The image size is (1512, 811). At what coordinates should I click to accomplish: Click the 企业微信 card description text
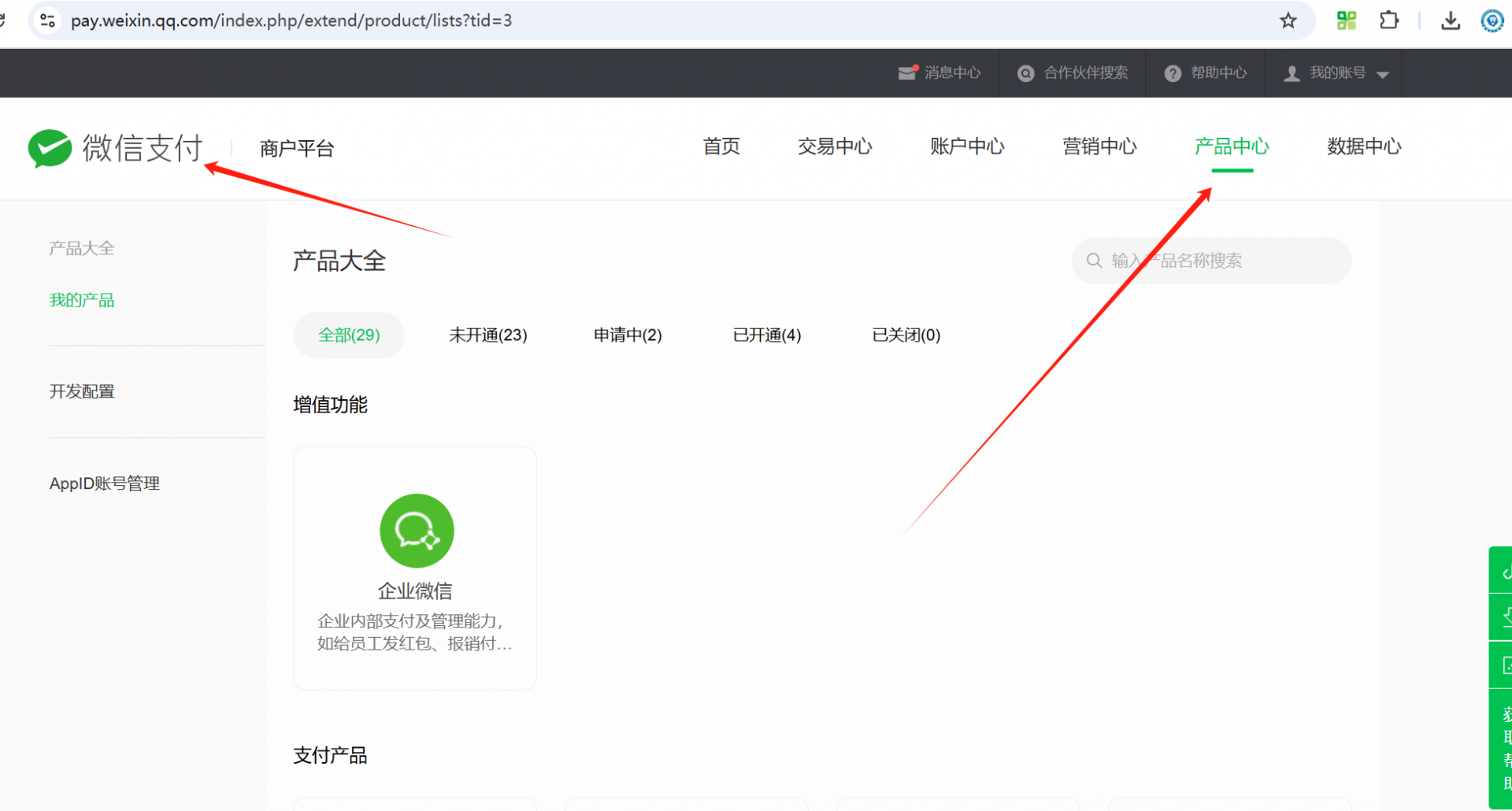tap(415, 632)
